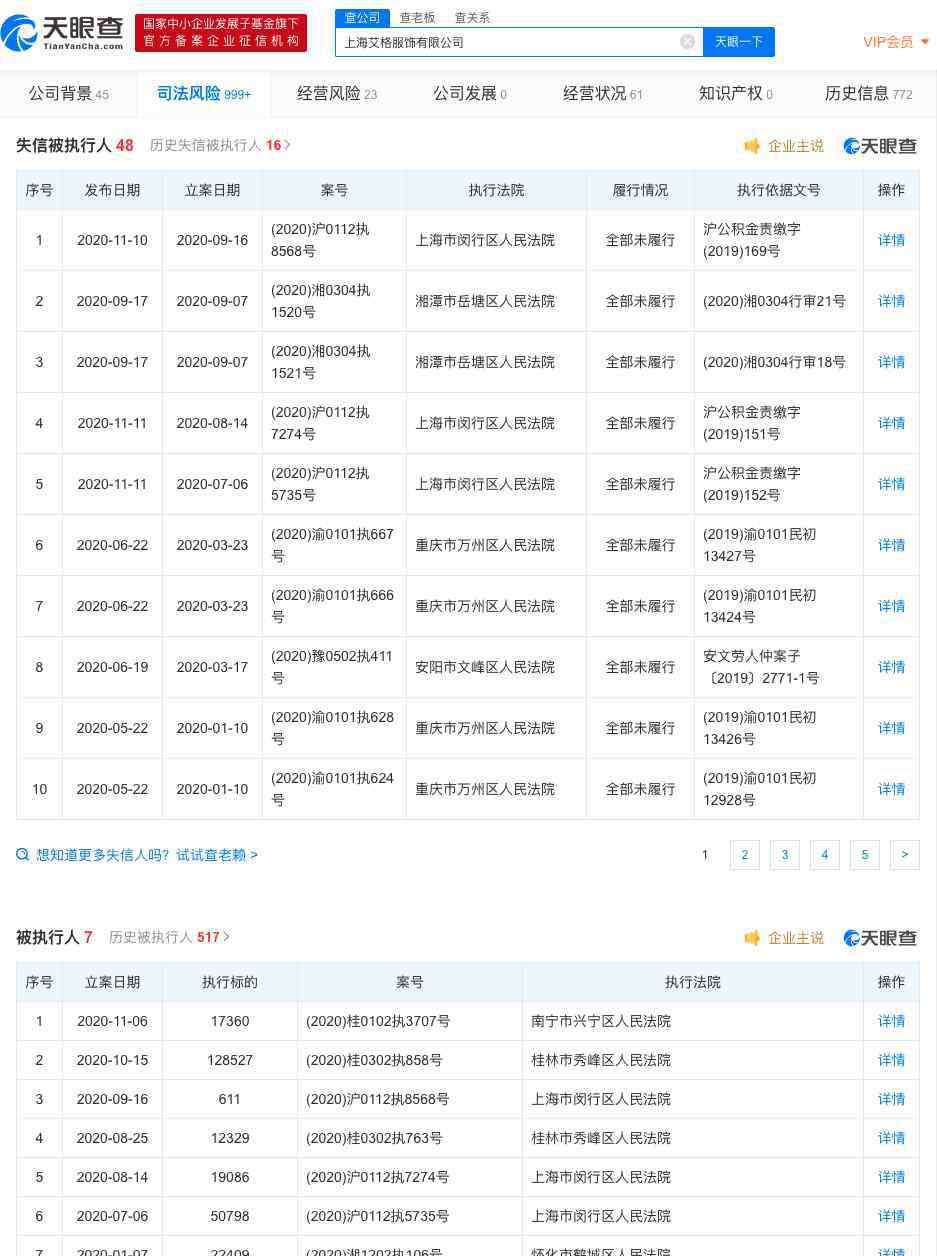Image resolution: width=937 pixels, height=1256 pixels.
Task: Click the 天眼查 logo in 失信被执行人 header
Action: click(x=880, y=146)
